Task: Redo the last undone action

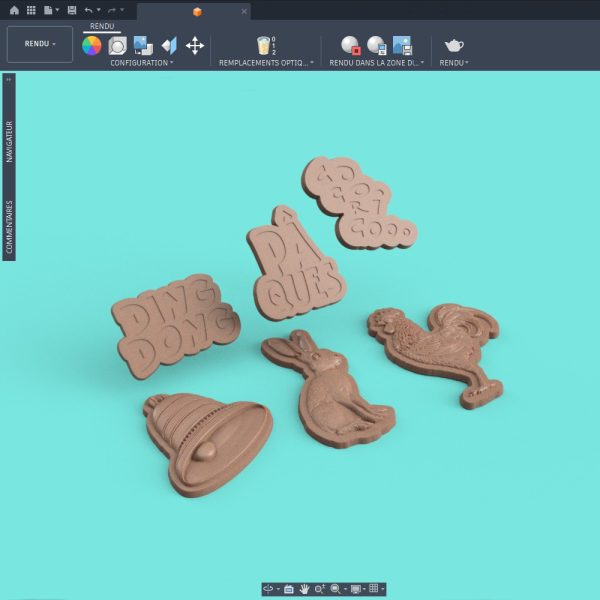Action: click(112, 10)
